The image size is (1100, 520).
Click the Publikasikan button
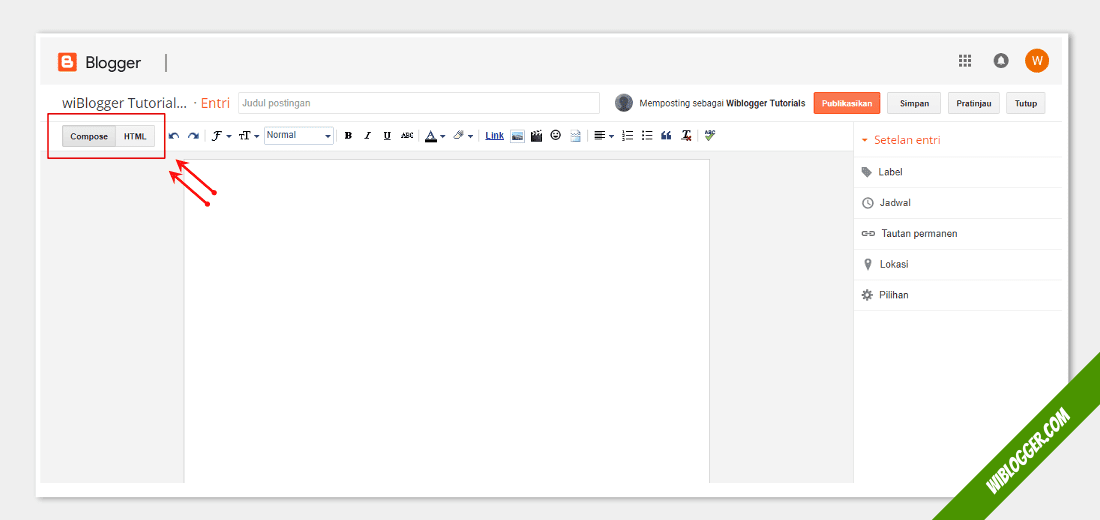(847, 103)
